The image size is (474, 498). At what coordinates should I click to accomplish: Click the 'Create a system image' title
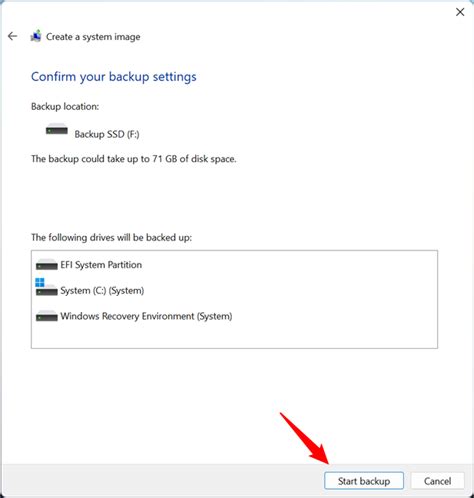coord(93,37)
